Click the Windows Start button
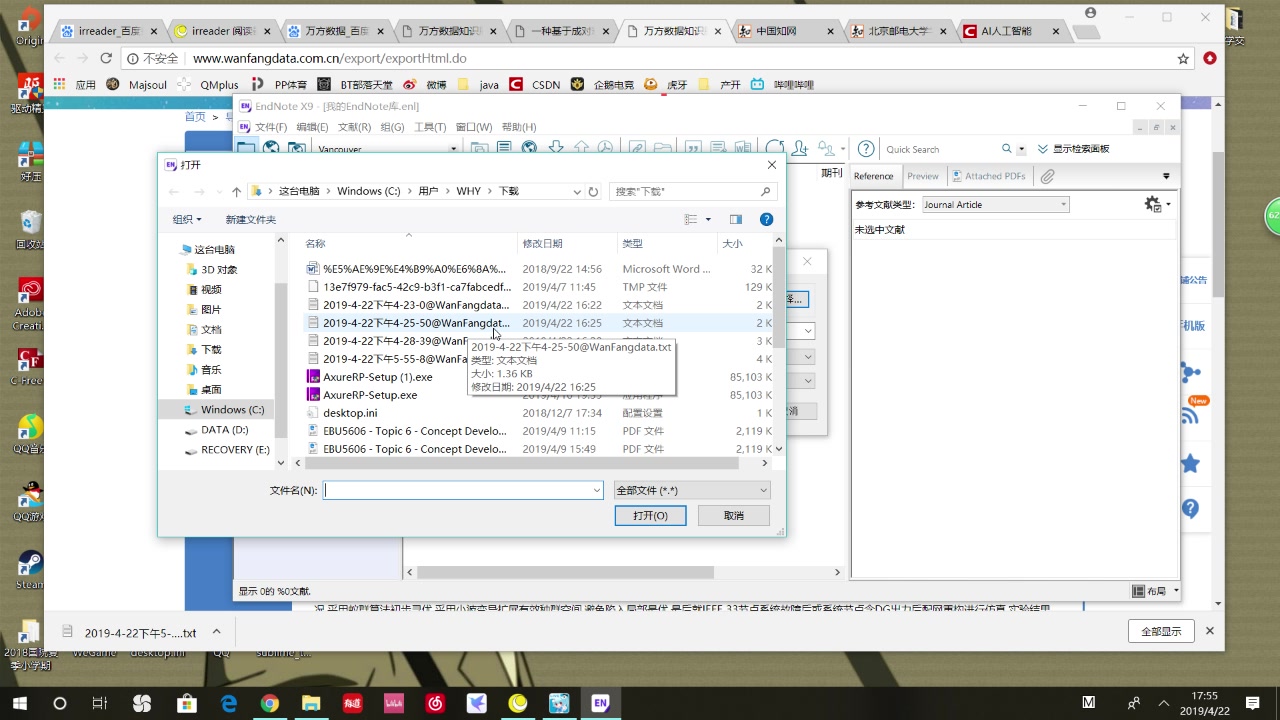 19,704
